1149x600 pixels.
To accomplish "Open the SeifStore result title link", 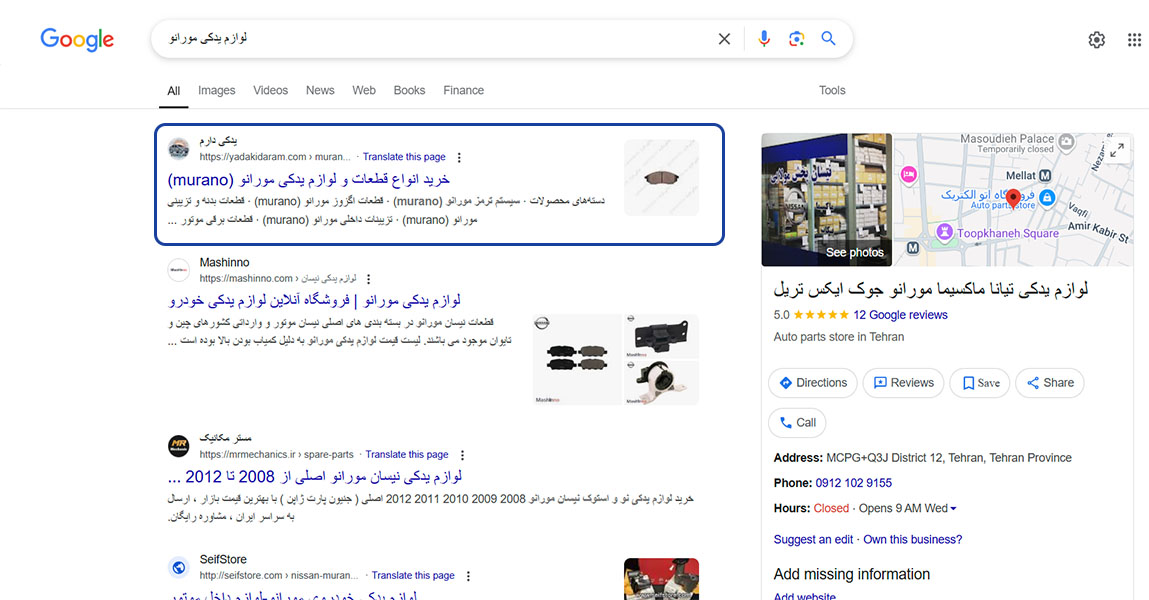I will (x=293, y=595).
